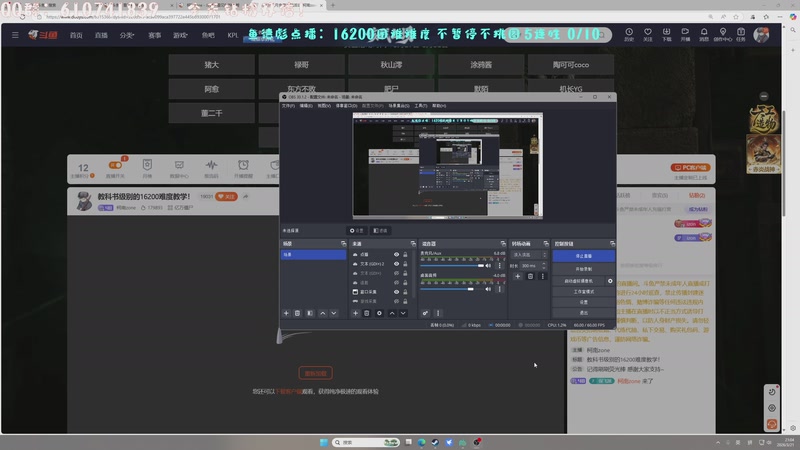This screenshot has width=800, height=450.
Task: Open desktop audio channel options menu
Action: [499, 289]
